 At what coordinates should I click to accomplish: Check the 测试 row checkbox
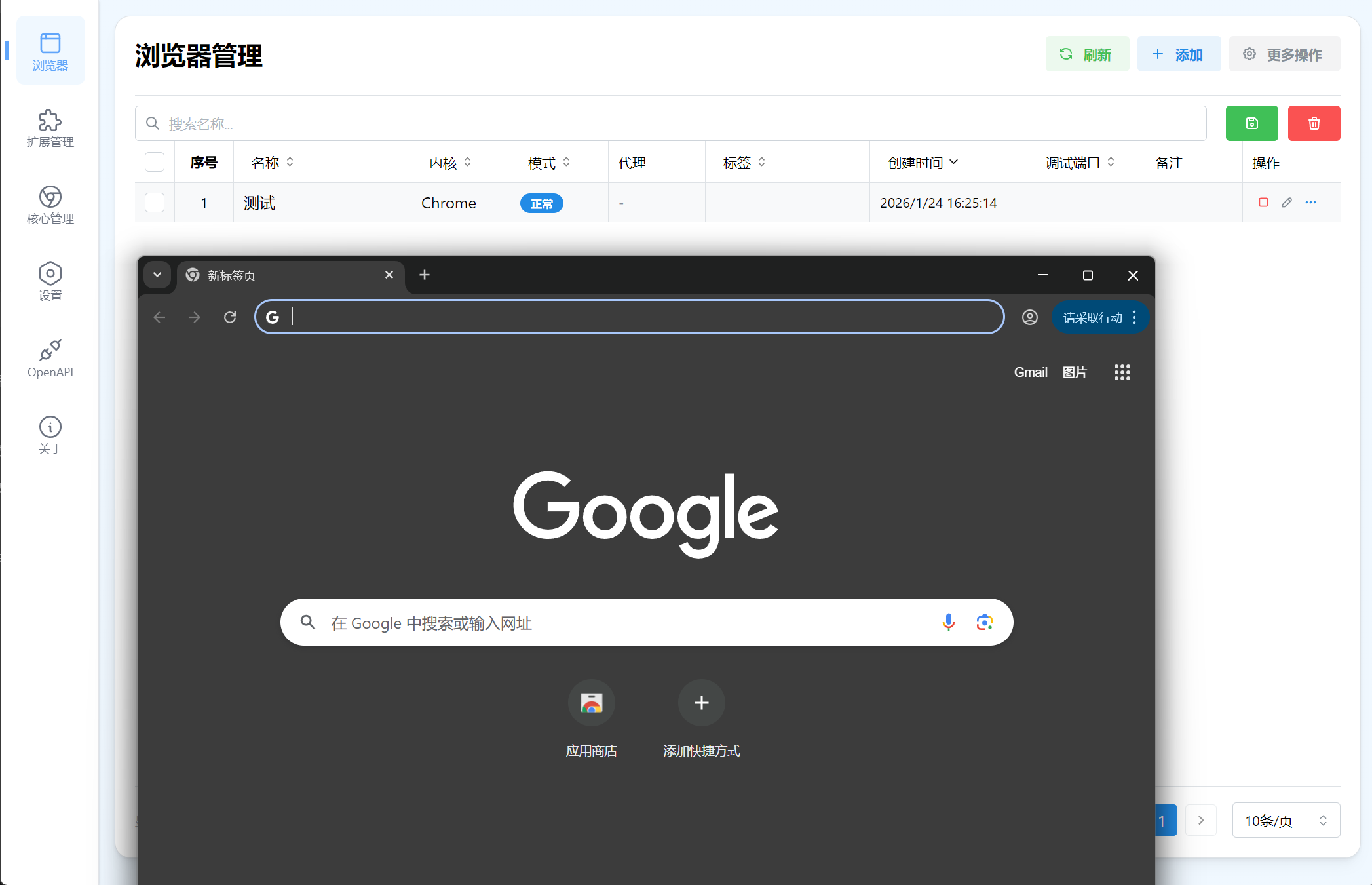click(x=155, y=203)
